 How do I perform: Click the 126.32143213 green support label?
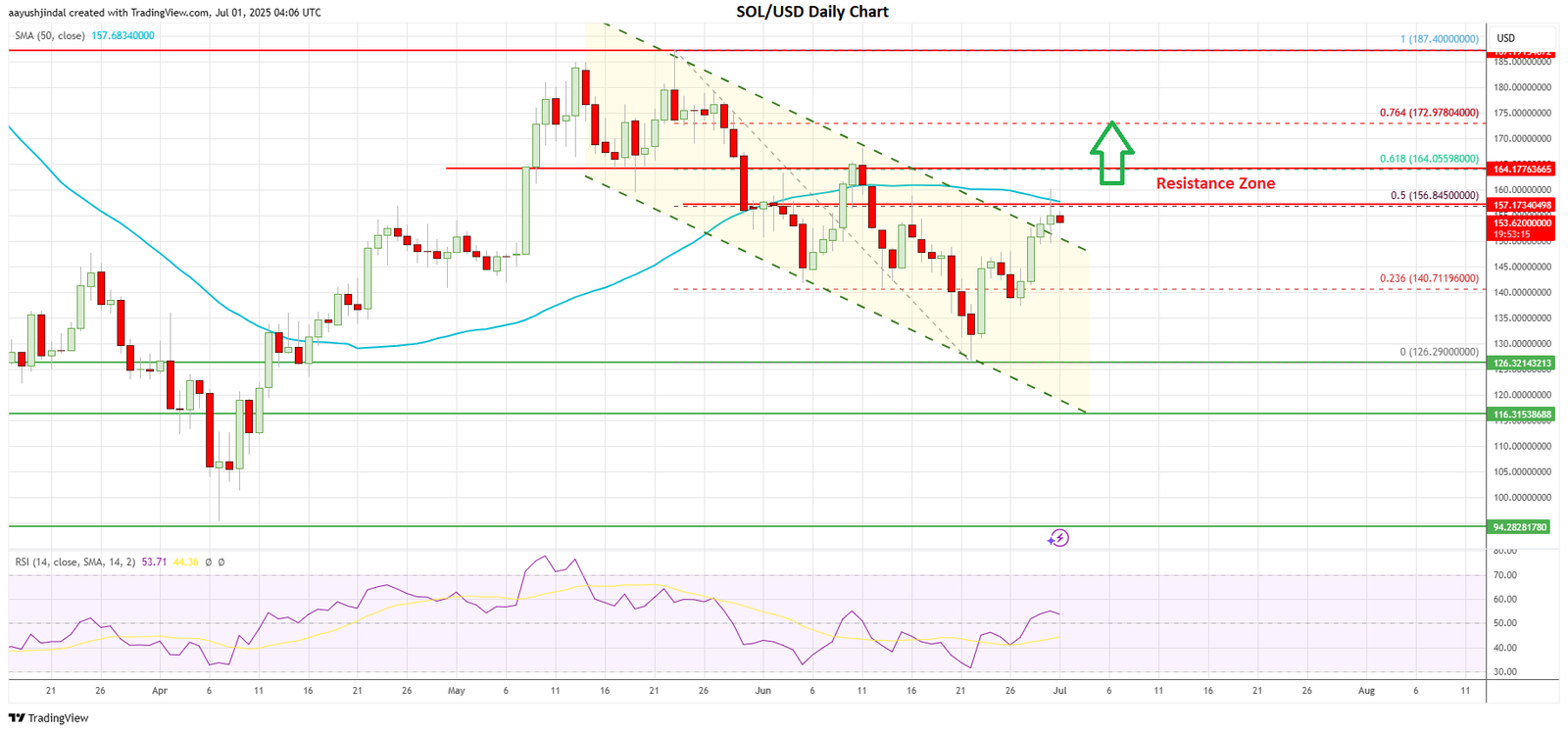pyautogui.click(x=1522, y=364)
